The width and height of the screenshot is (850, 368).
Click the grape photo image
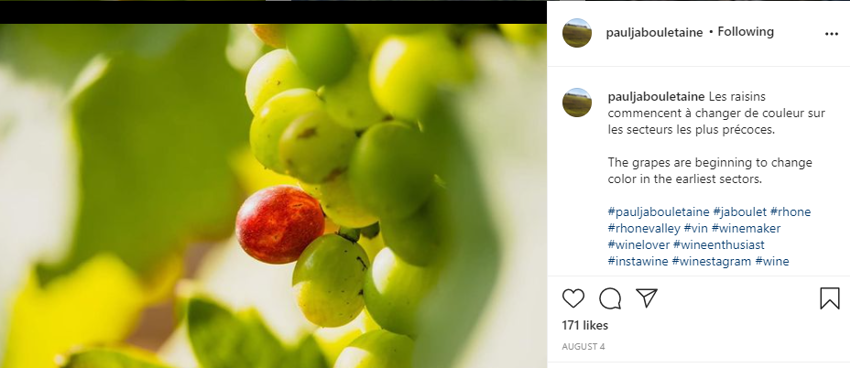click(273, 196)
